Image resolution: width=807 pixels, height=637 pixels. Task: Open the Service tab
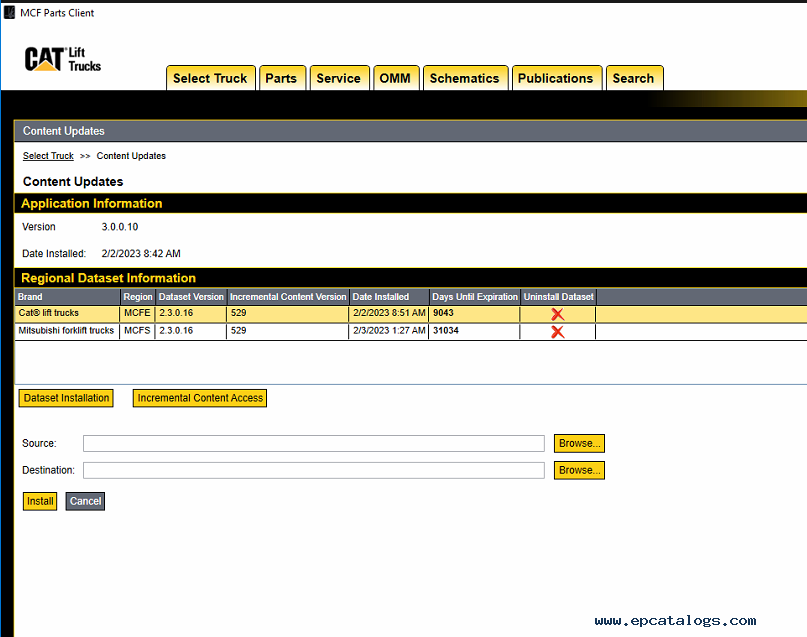pyautogui.click(x=339, y=78)
